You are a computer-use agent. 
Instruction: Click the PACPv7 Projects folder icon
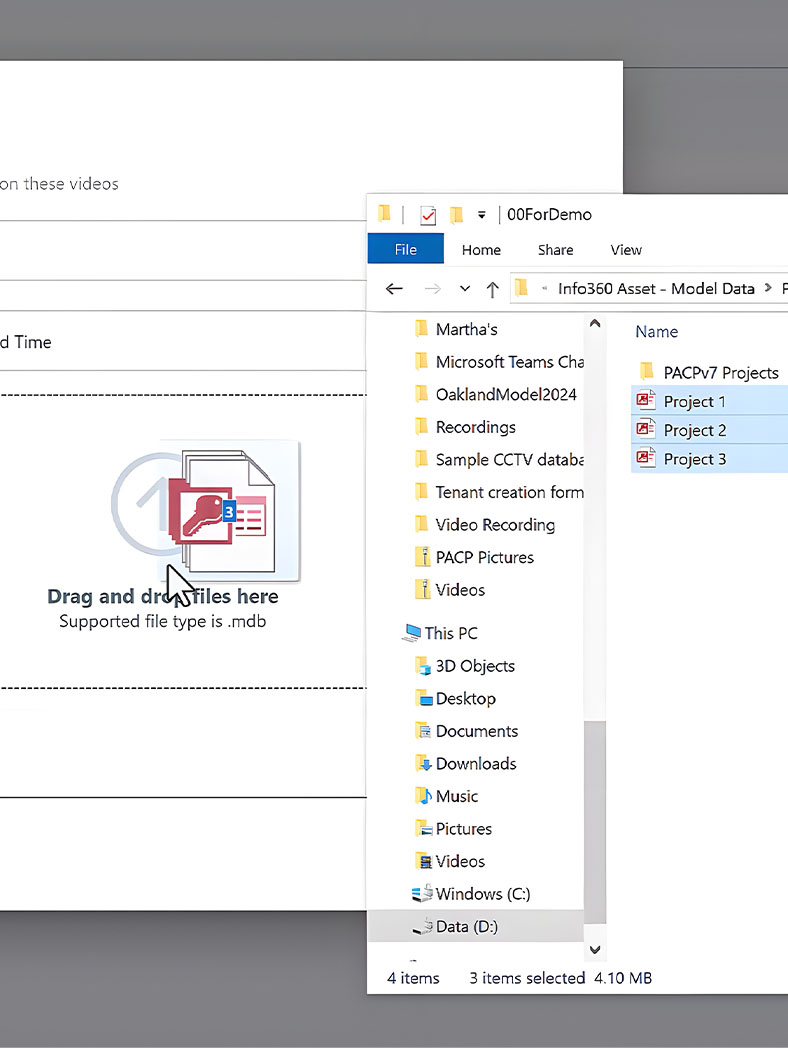pyautogui.click(x=646, y=371)
